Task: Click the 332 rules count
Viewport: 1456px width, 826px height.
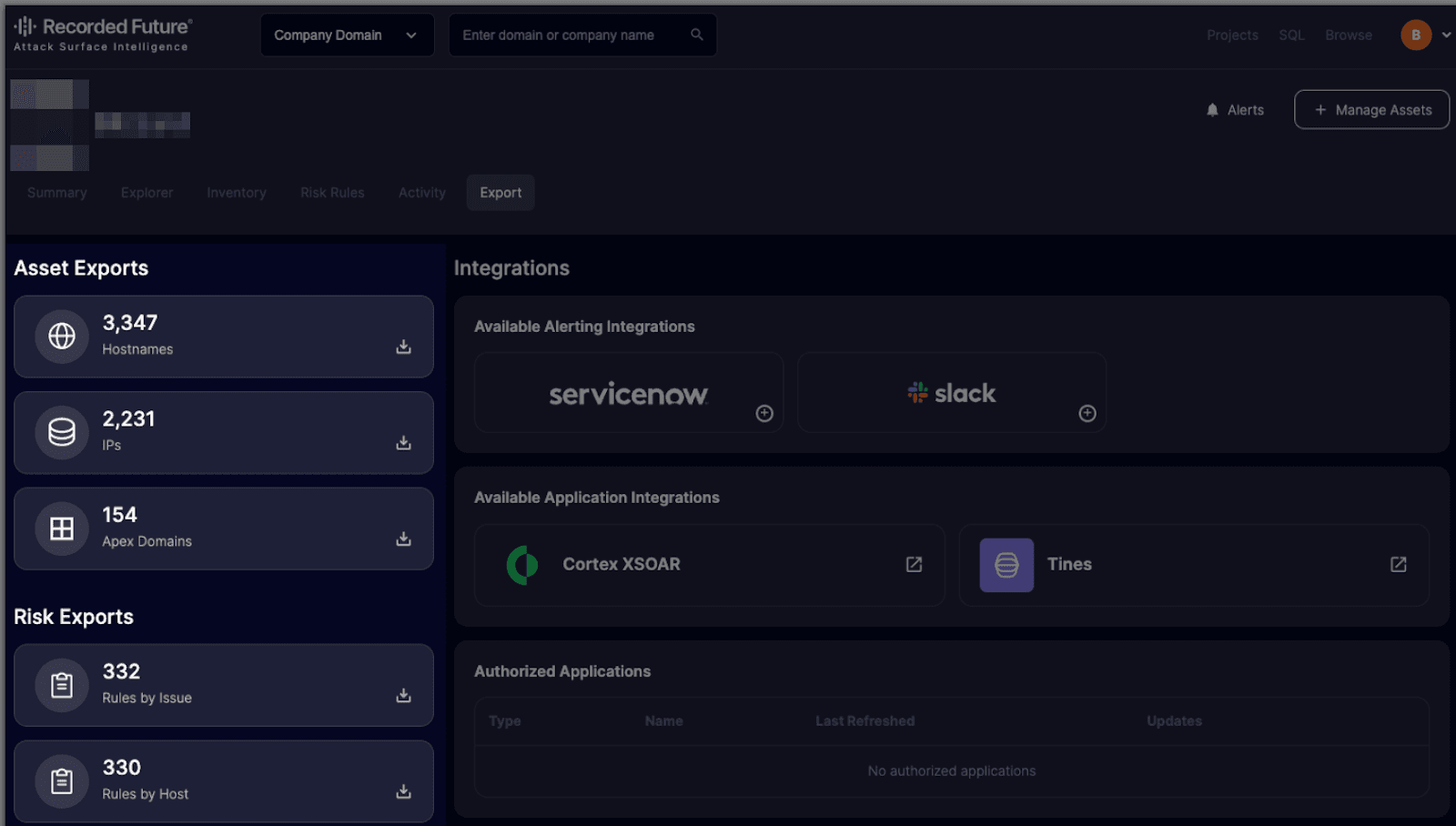Action: coord(121,671)
